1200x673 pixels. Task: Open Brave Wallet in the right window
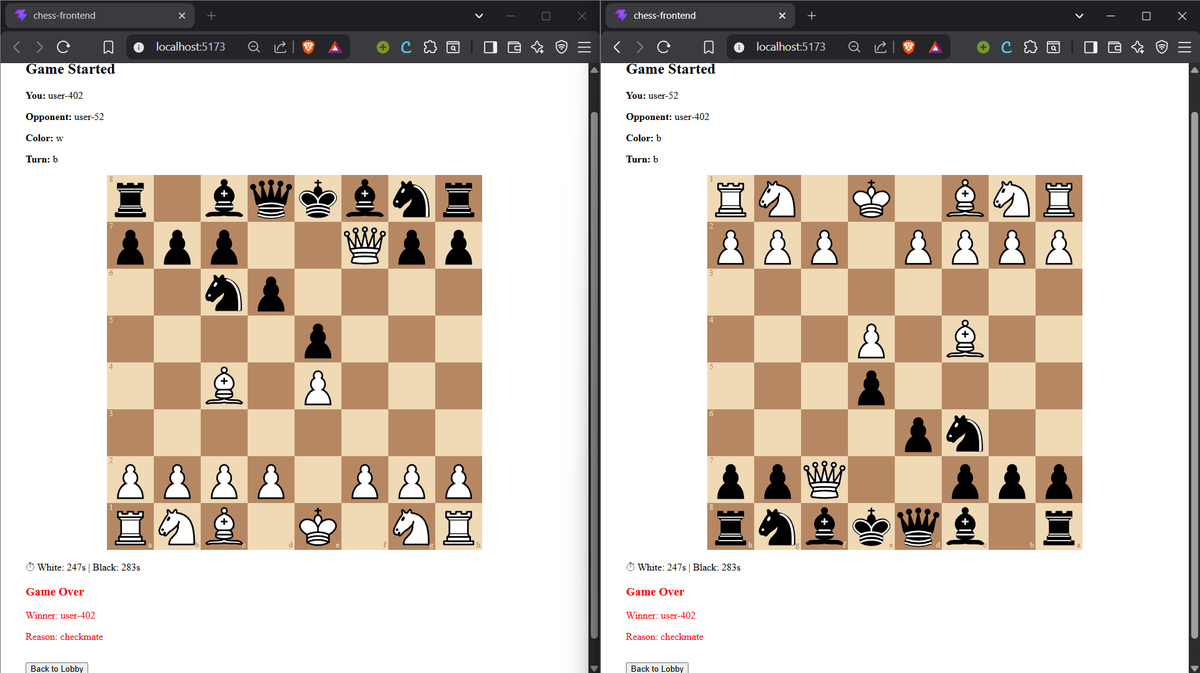(x=1115, y=47)
